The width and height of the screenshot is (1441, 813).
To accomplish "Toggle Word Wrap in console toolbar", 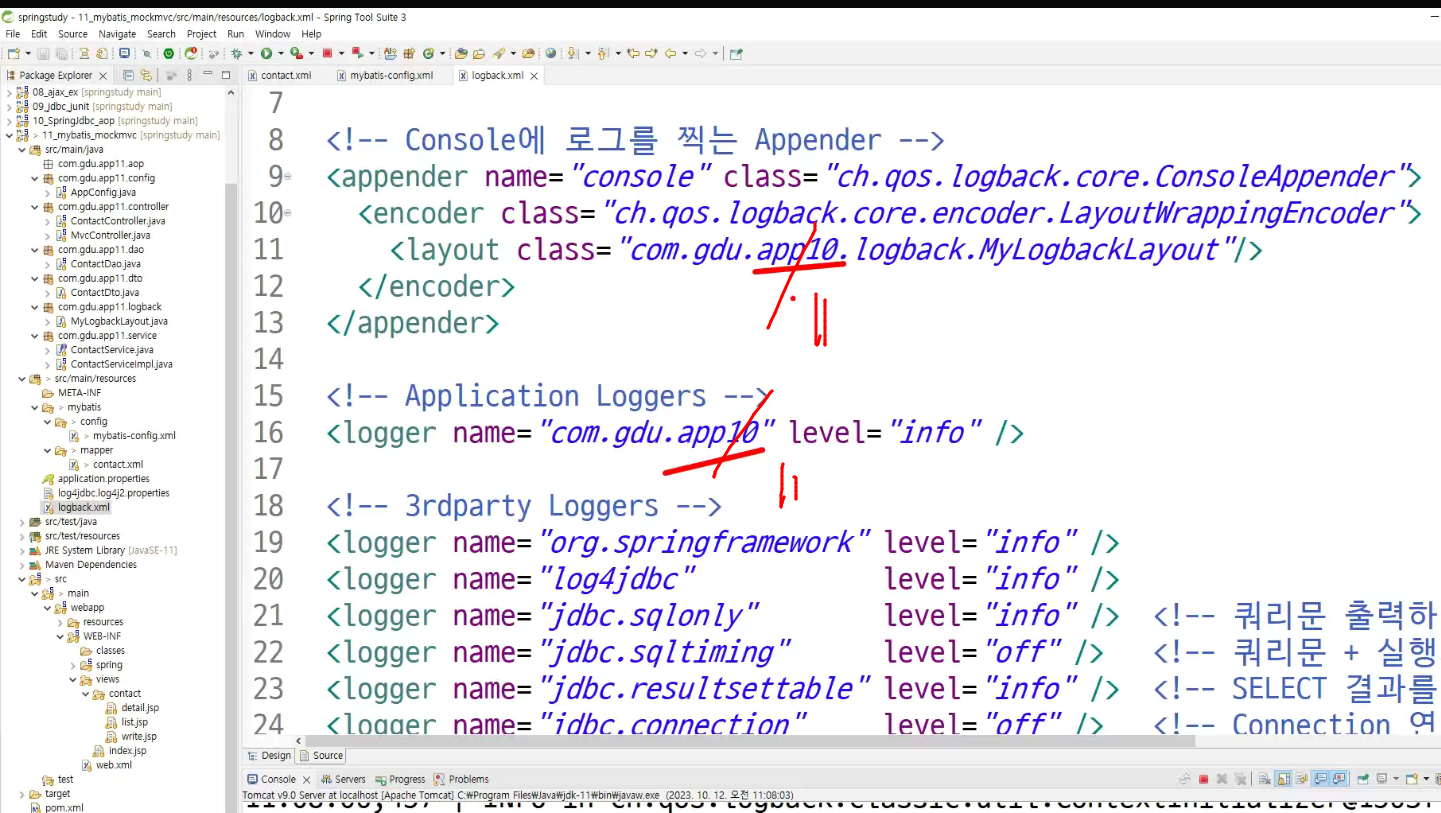I will point(1302,779).
